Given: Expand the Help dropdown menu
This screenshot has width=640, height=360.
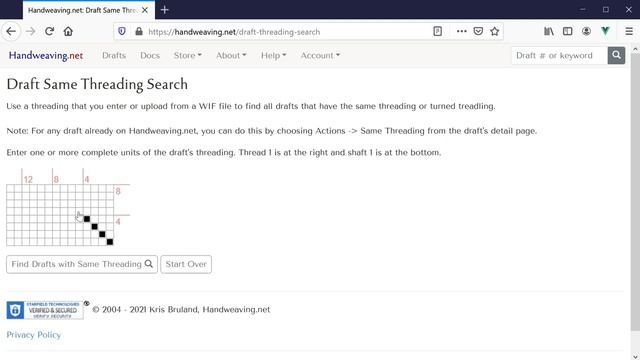Looking at the screenshot, I should (x=273, y=56).
